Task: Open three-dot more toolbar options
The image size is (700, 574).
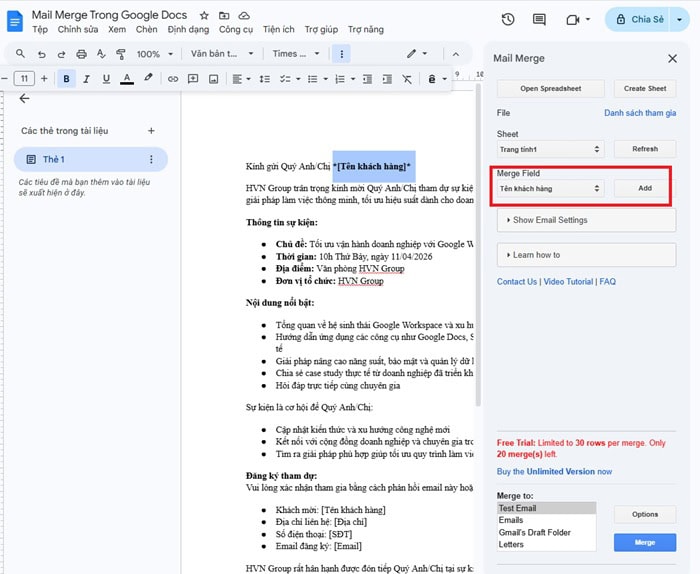Action: coord(342,54)
